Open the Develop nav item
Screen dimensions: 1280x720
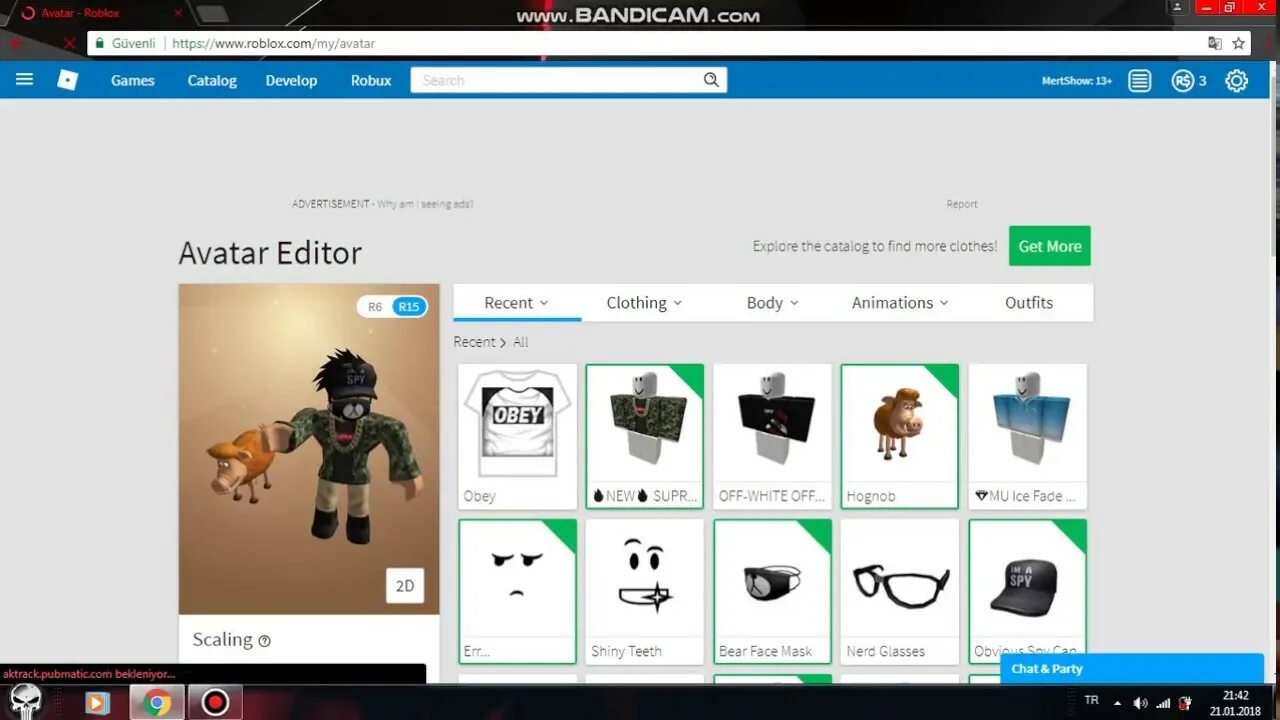[x=291, y=81]
